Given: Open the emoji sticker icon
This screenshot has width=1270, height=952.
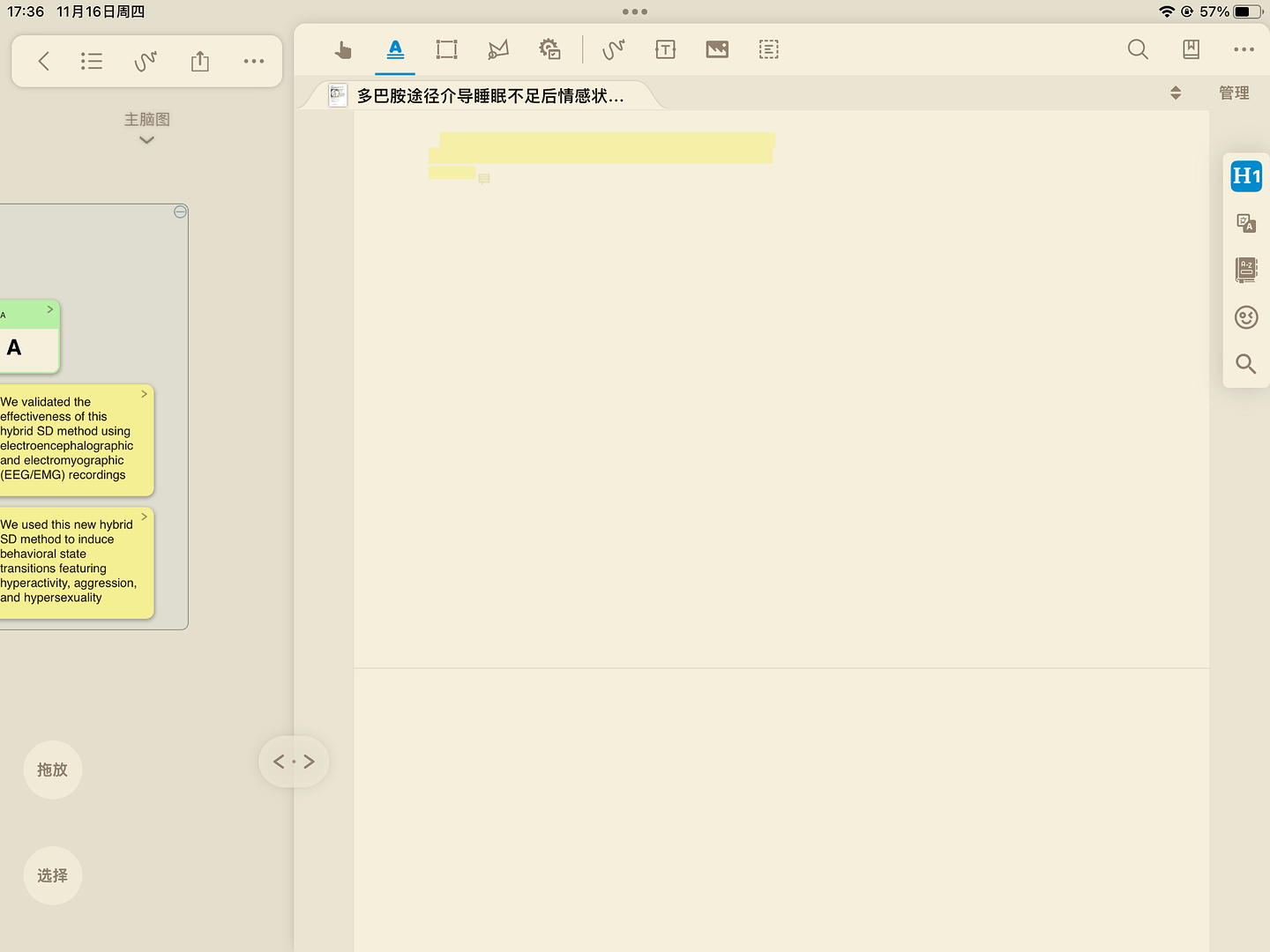Looking at the screenshot, I should pyautogui.click(x=1246, y=317).
